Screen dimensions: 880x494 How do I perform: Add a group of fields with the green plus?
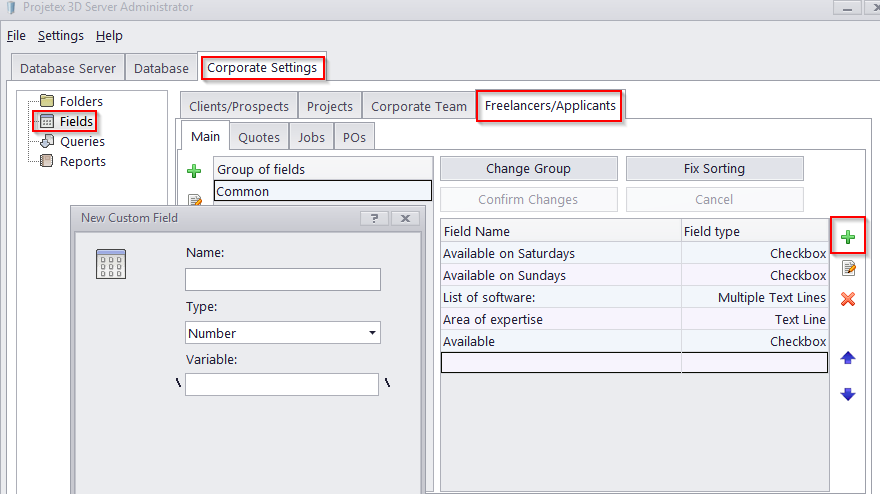coord(194,171)
